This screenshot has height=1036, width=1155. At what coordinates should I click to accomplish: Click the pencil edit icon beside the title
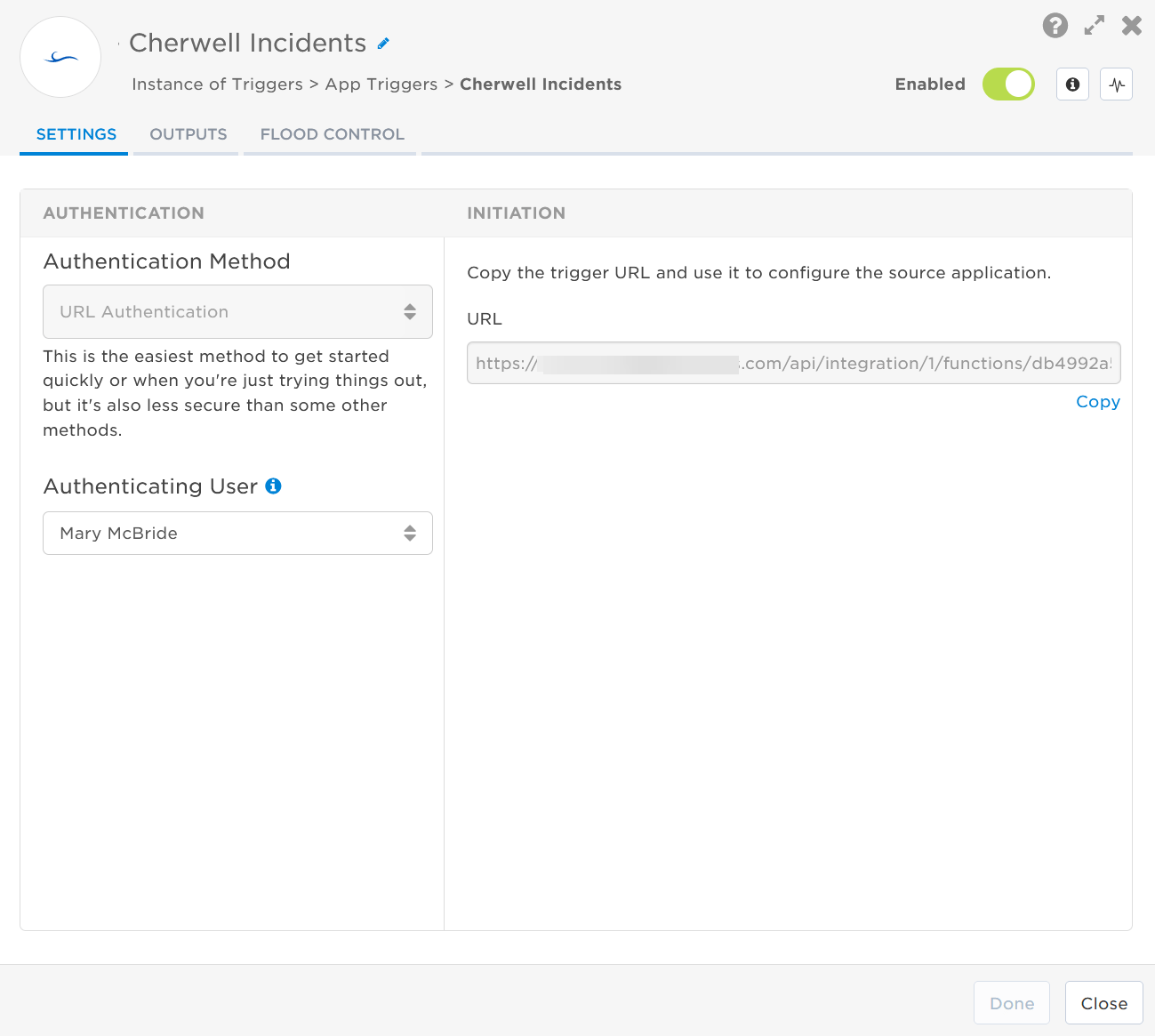(x=383, y=44)
